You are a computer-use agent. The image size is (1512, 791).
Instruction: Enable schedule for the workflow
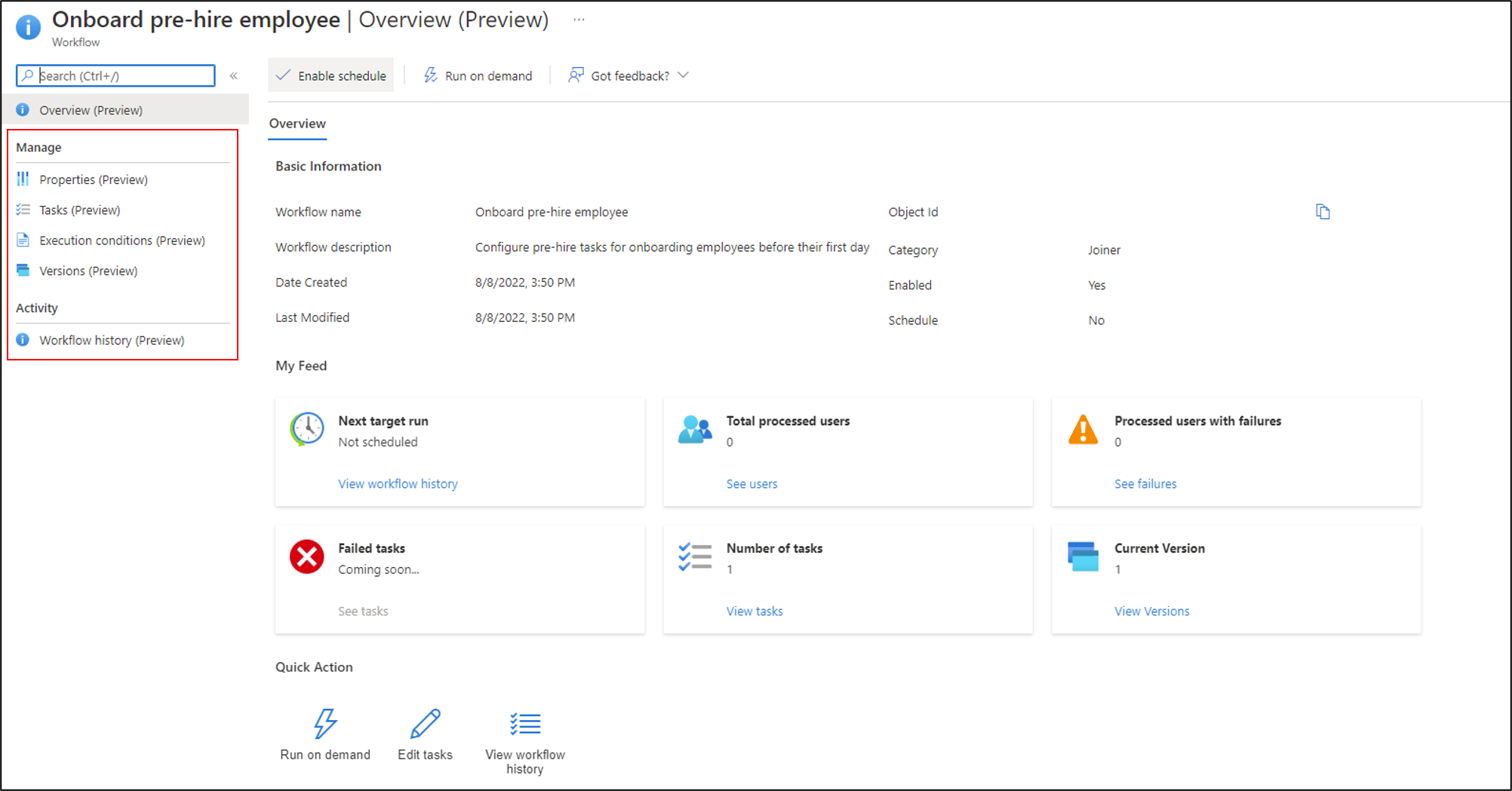click(x=330, y=75)
